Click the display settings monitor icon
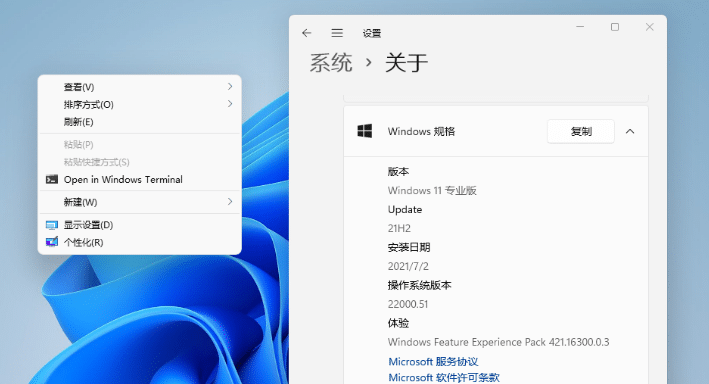This screenshot has height=384, width=709. pos(52,225)
